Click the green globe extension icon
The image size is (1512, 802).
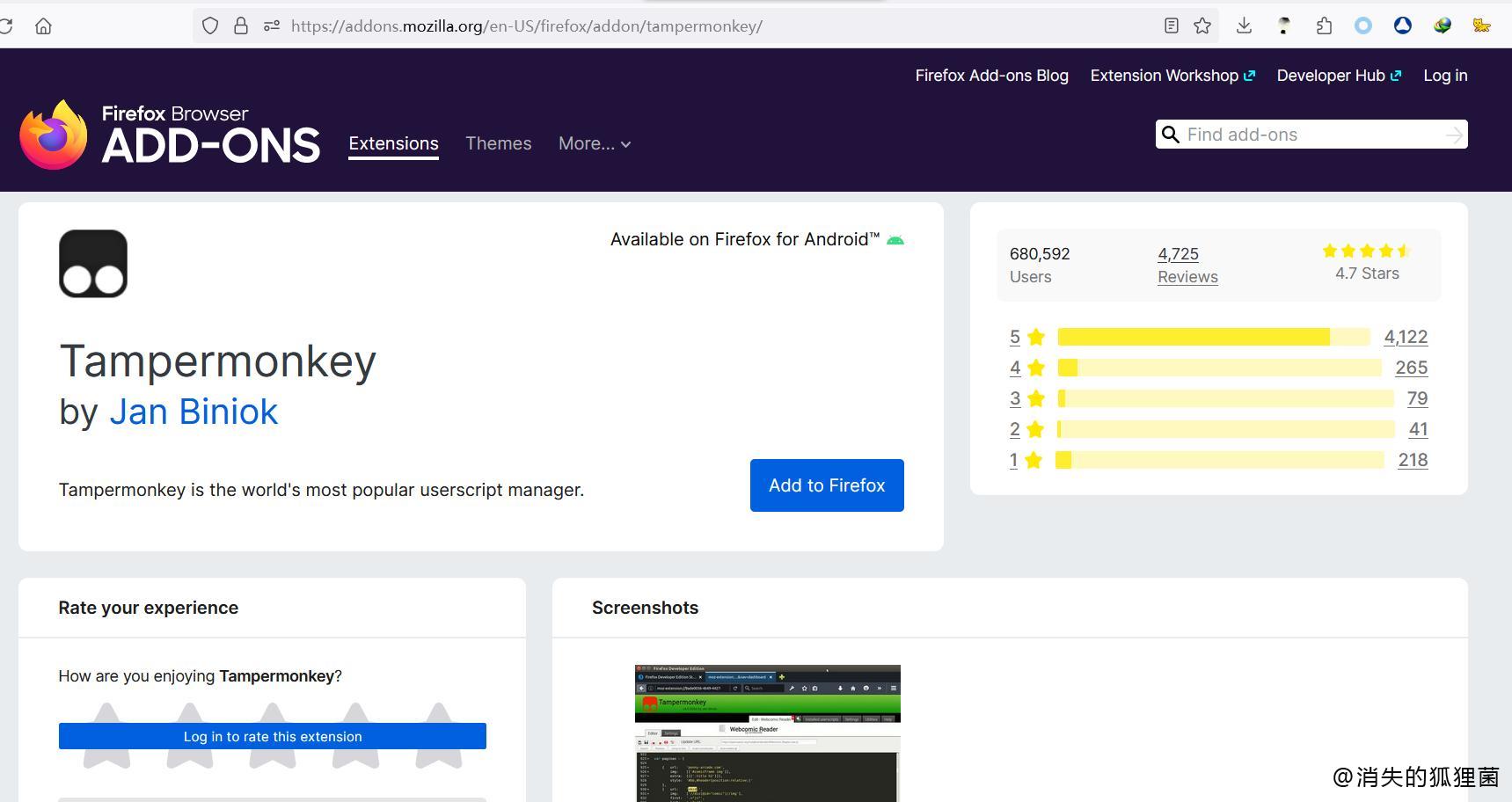click(x=1443, y=26)
